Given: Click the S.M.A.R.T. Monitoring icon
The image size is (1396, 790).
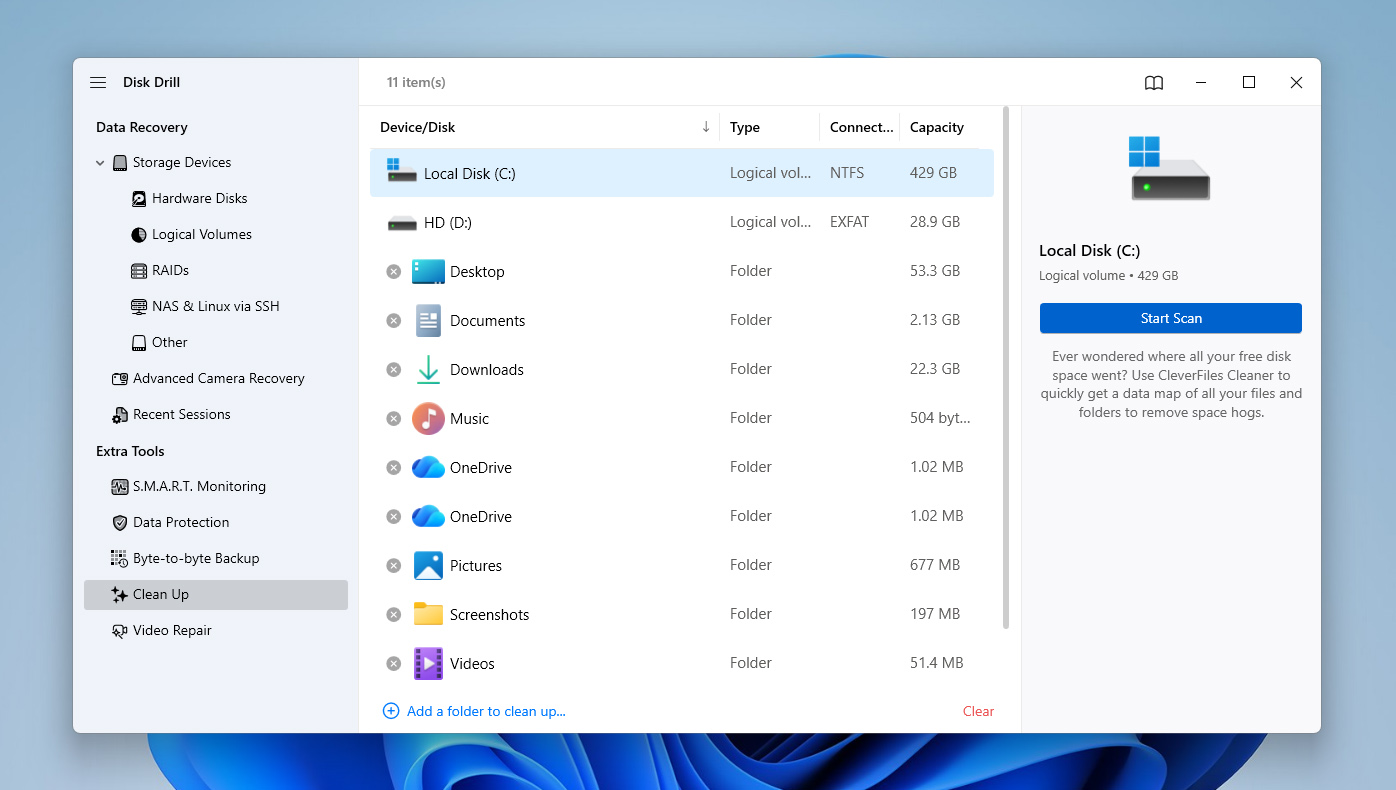Looking at the screenshot, I should 120,487.
